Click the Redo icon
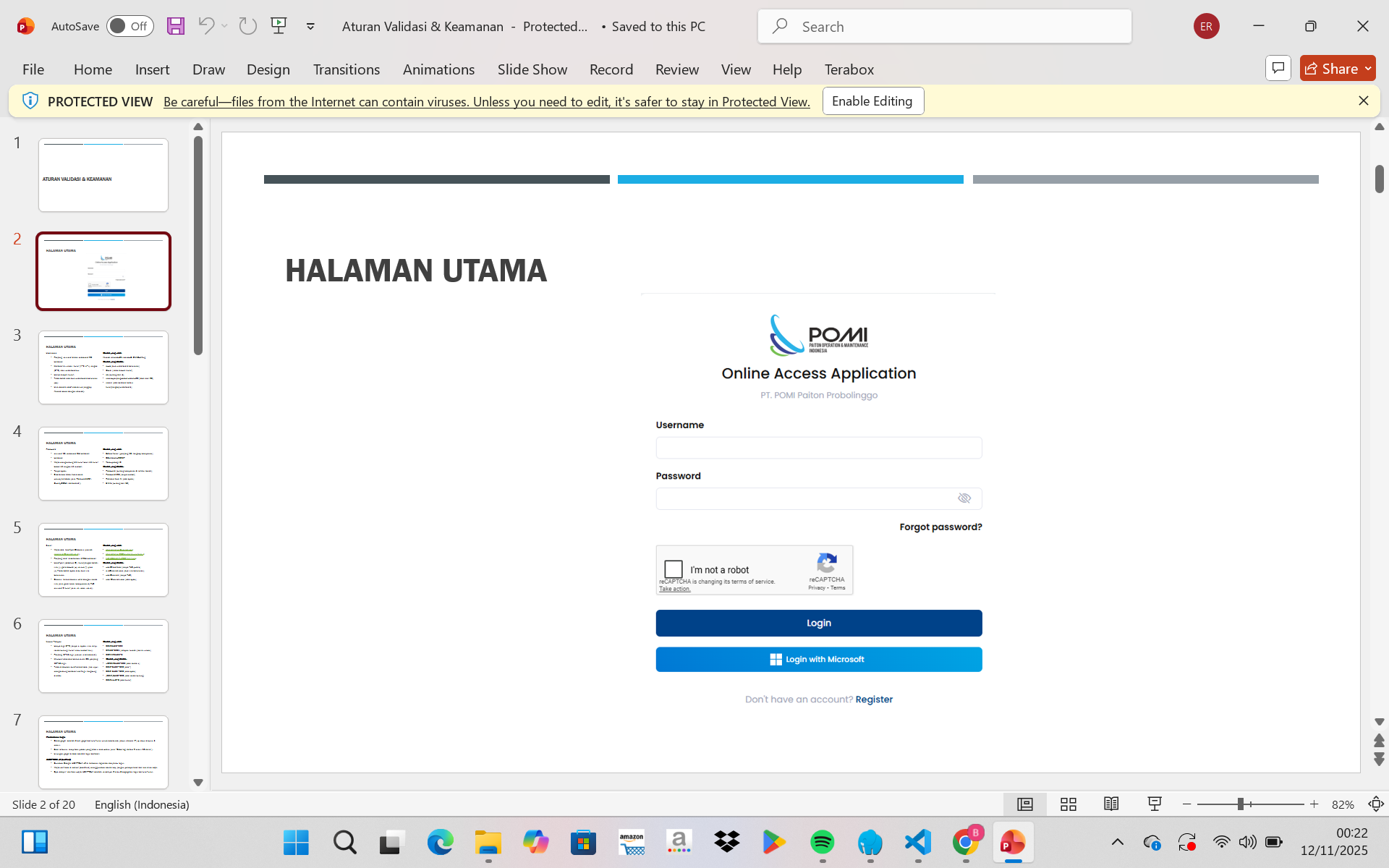Viewport: 1389px width, 868px height. (248, 26)
